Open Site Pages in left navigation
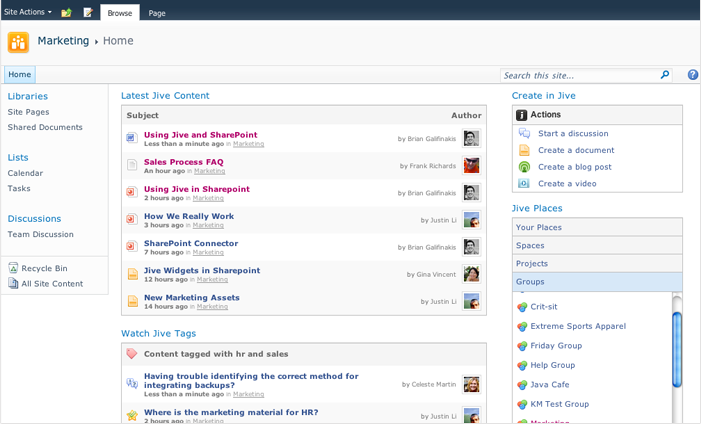Image resolution: width=701 pixels, height=424 pixels. pos(28,112)
